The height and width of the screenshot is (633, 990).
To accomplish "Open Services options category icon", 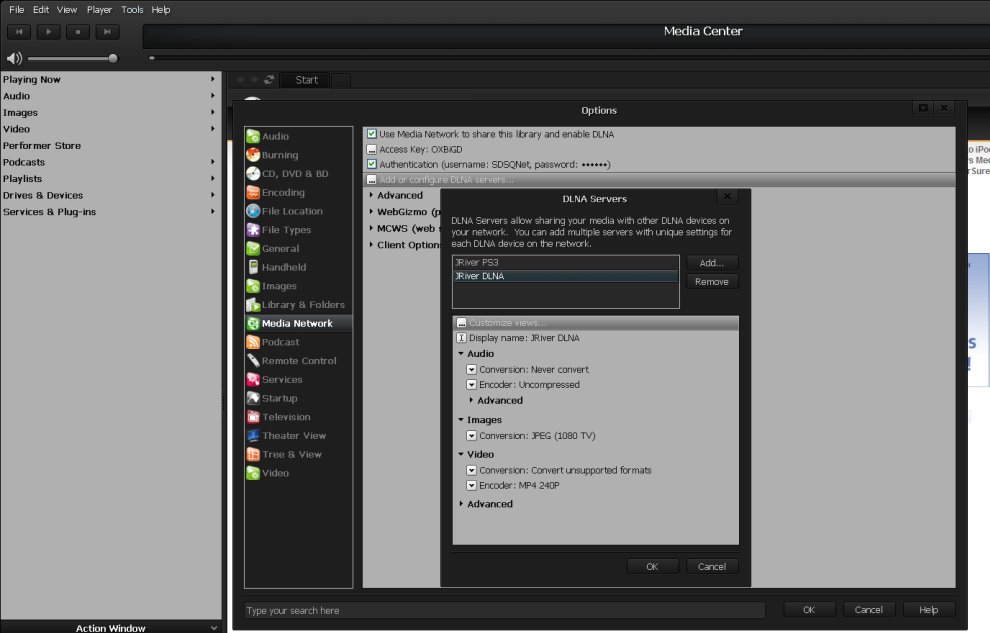I will pyautogui.click(x=253, y=379).
